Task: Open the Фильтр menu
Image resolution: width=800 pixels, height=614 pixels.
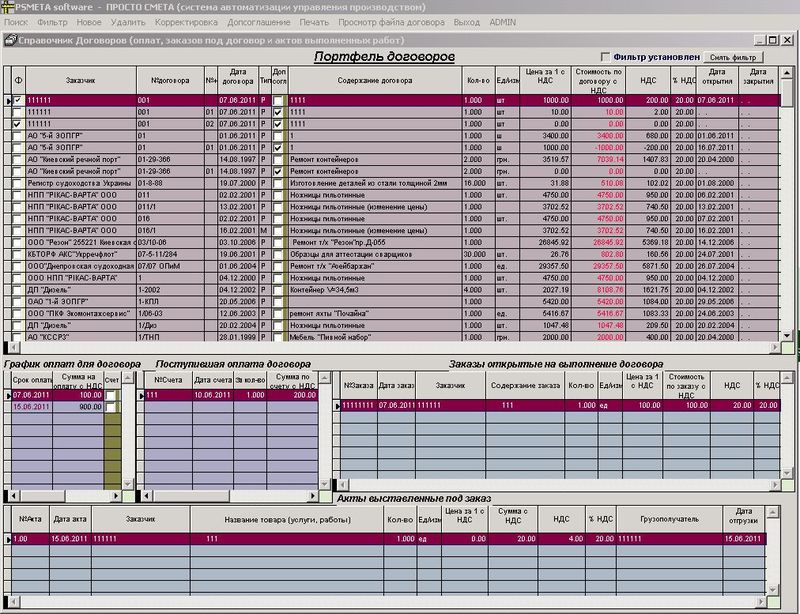Action: click(x=53, y=22)
